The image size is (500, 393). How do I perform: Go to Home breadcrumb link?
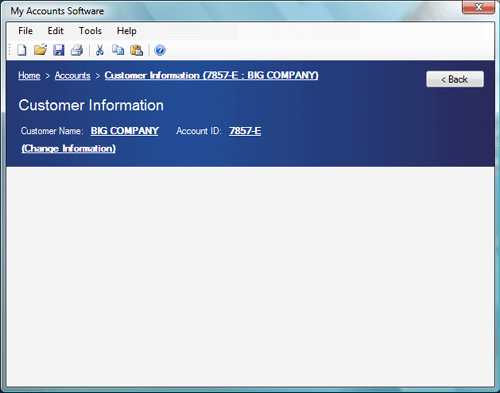point(29,76)
